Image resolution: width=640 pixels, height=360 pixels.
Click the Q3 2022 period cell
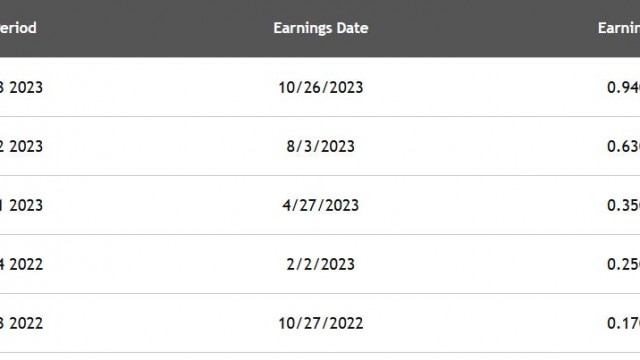21,323
